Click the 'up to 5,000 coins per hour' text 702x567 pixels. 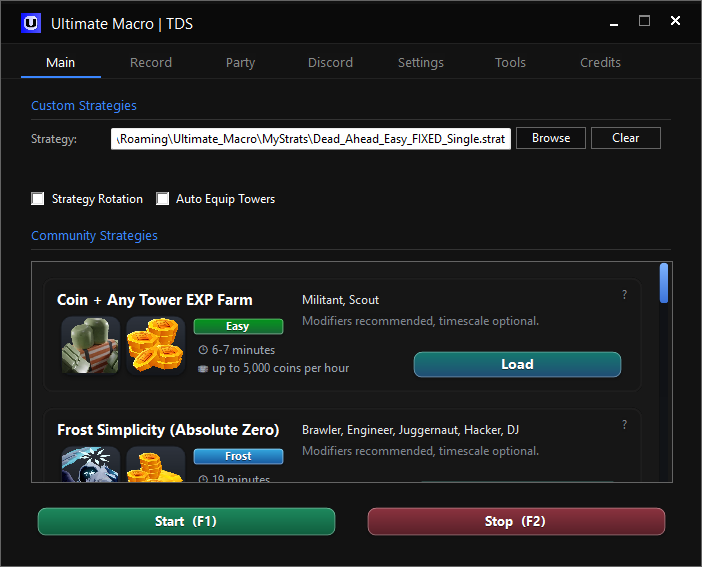(280, 368)
